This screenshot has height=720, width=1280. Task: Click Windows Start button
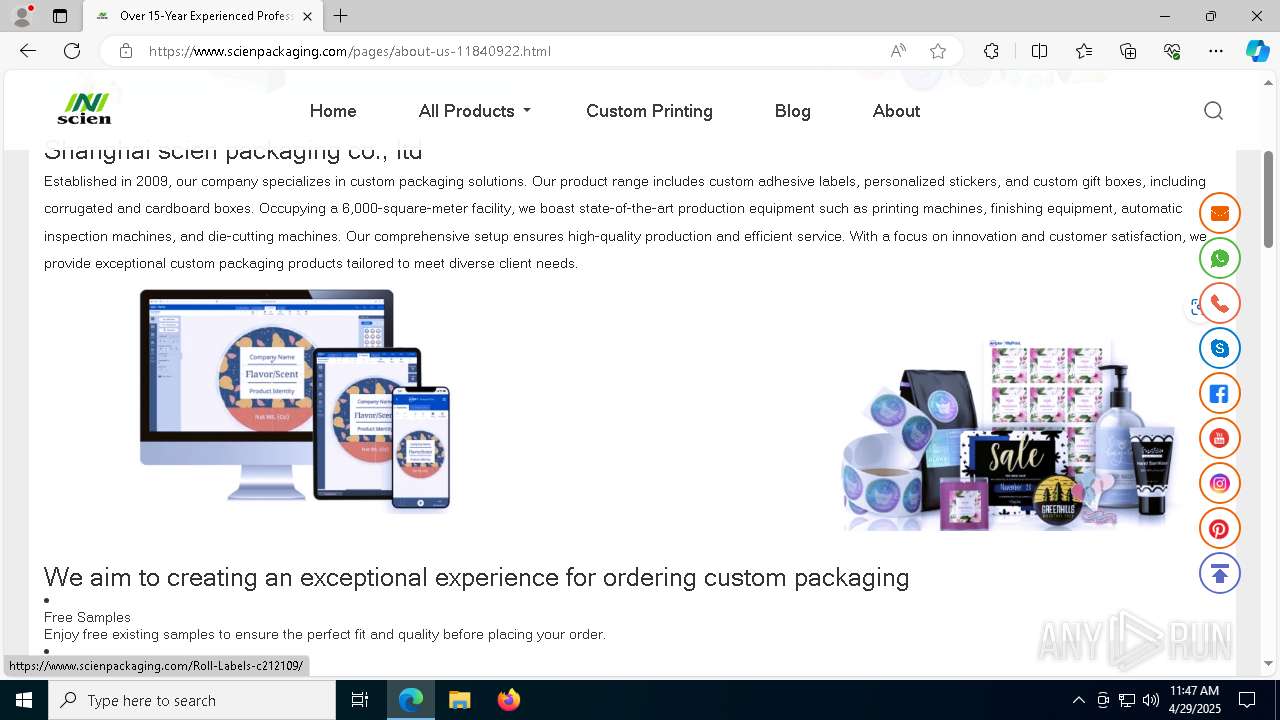pyautogui.click(x=24, y=700)
